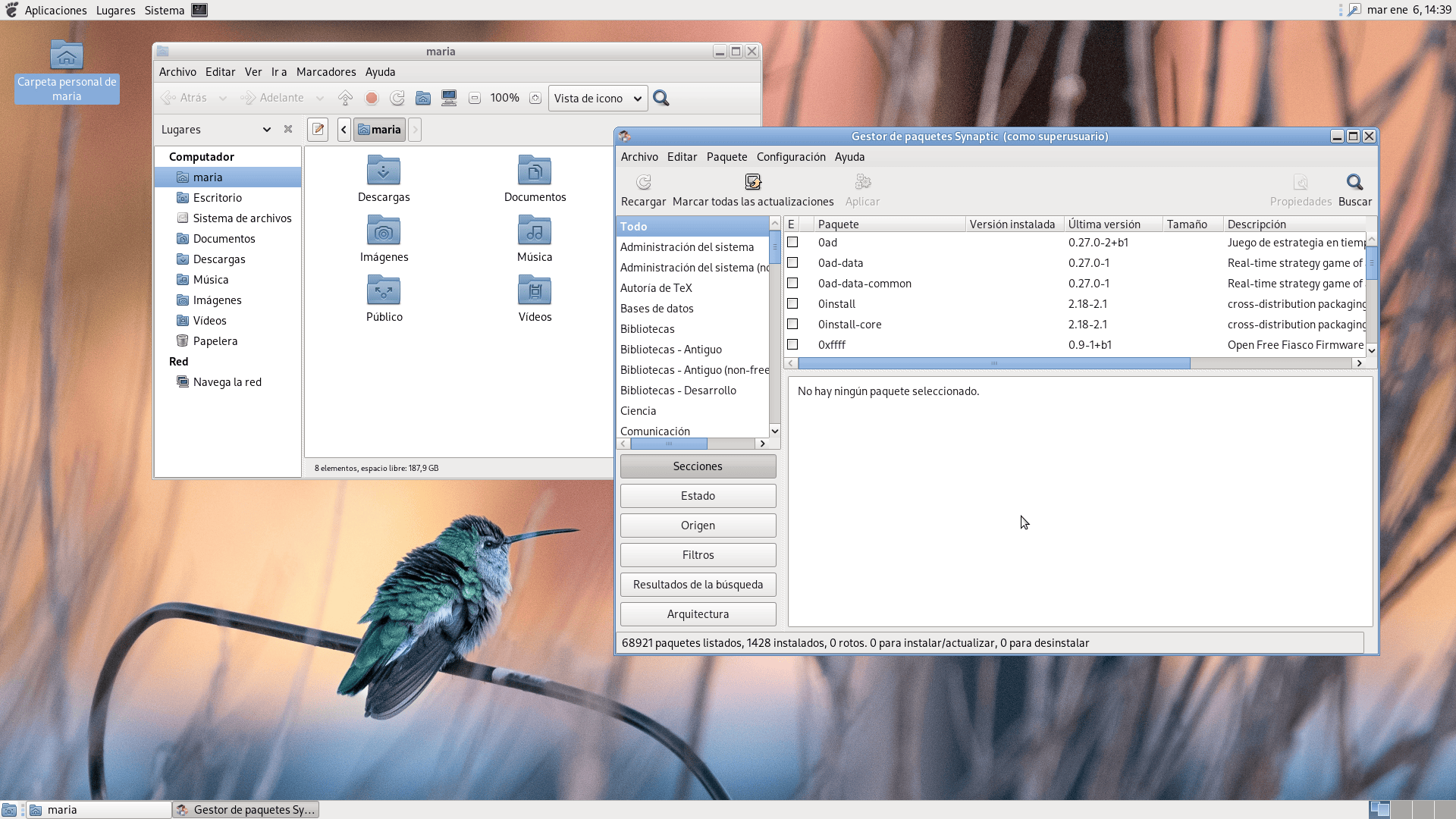Open the Buscar search tool in Synaptic
The image size is (1456, 819).
point(1354,183)
